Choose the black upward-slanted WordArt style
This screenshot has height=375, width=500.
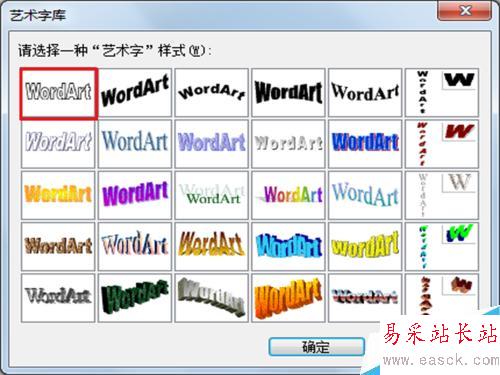[135, 93]
